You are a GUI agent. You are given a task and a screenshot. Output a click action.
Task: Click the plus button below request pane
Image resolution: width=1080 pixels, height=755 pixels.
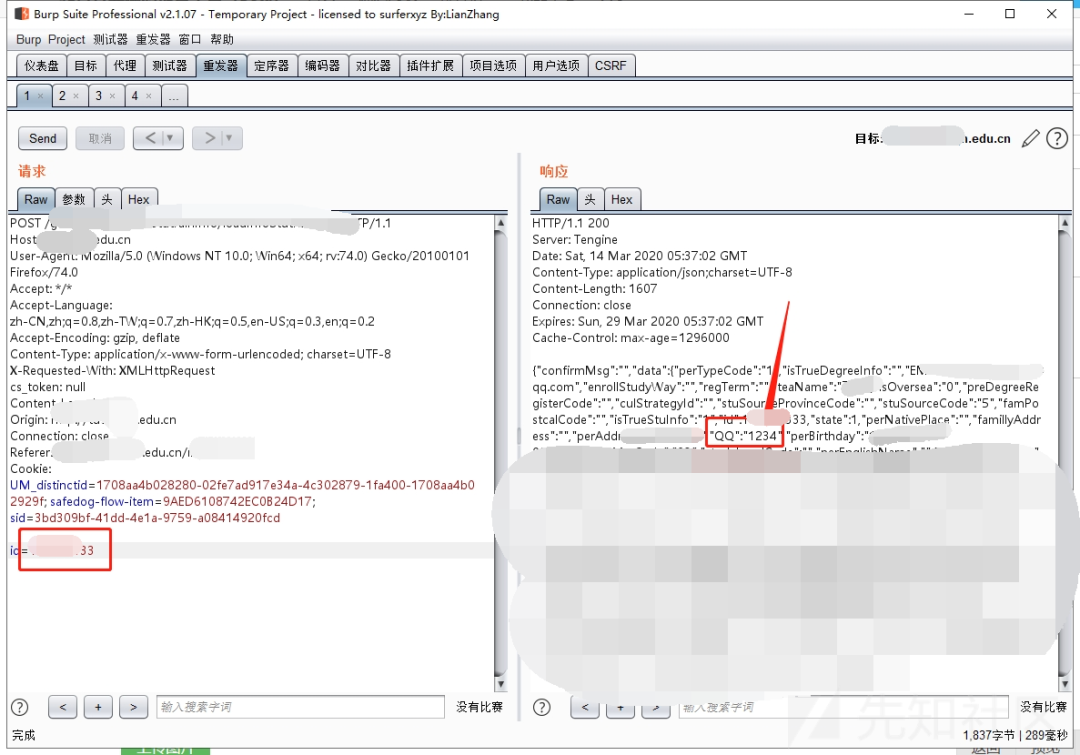(98, 707)
